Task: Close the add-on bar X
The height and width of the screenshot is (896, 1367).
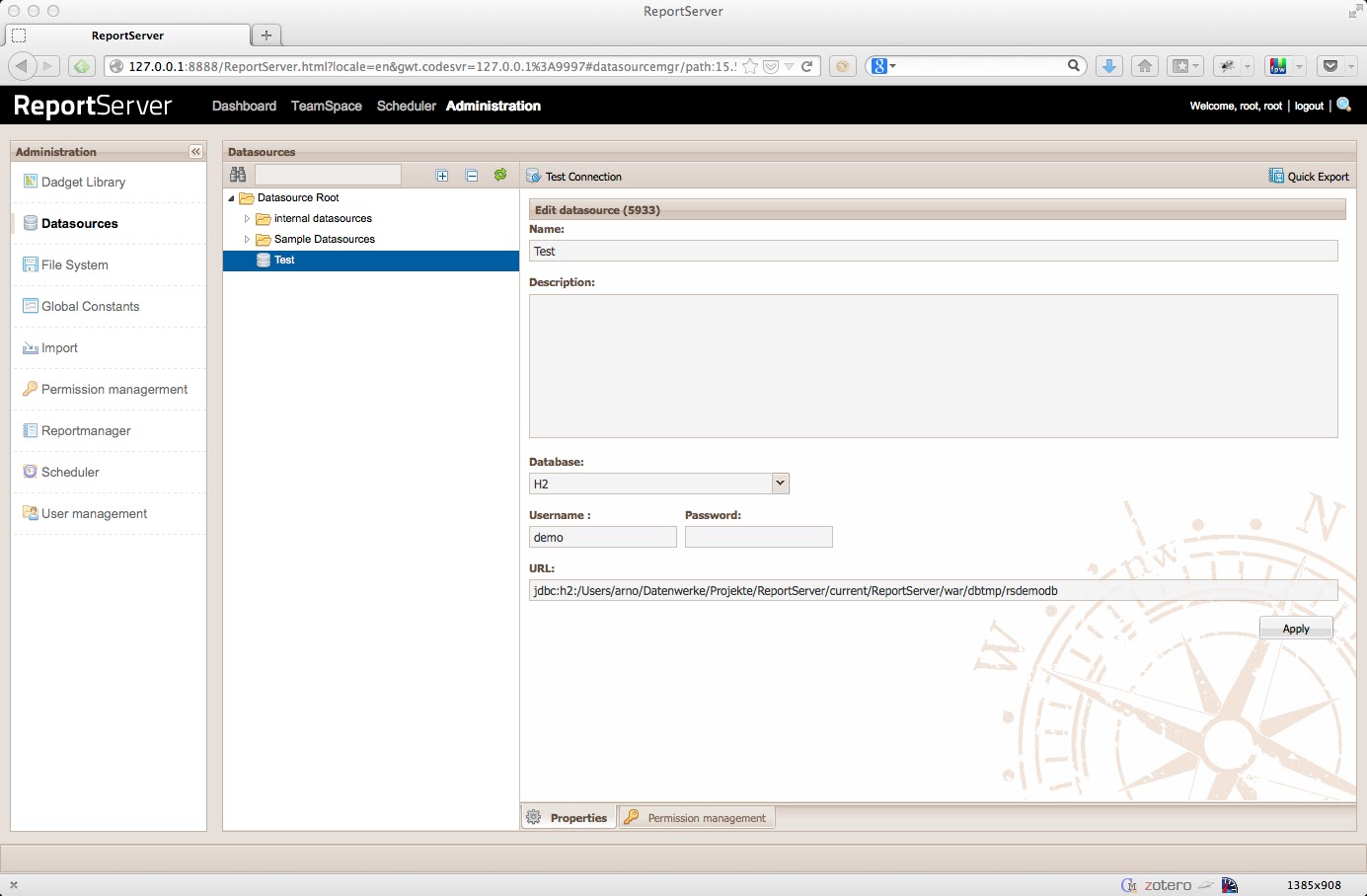Action: (14, 885)
